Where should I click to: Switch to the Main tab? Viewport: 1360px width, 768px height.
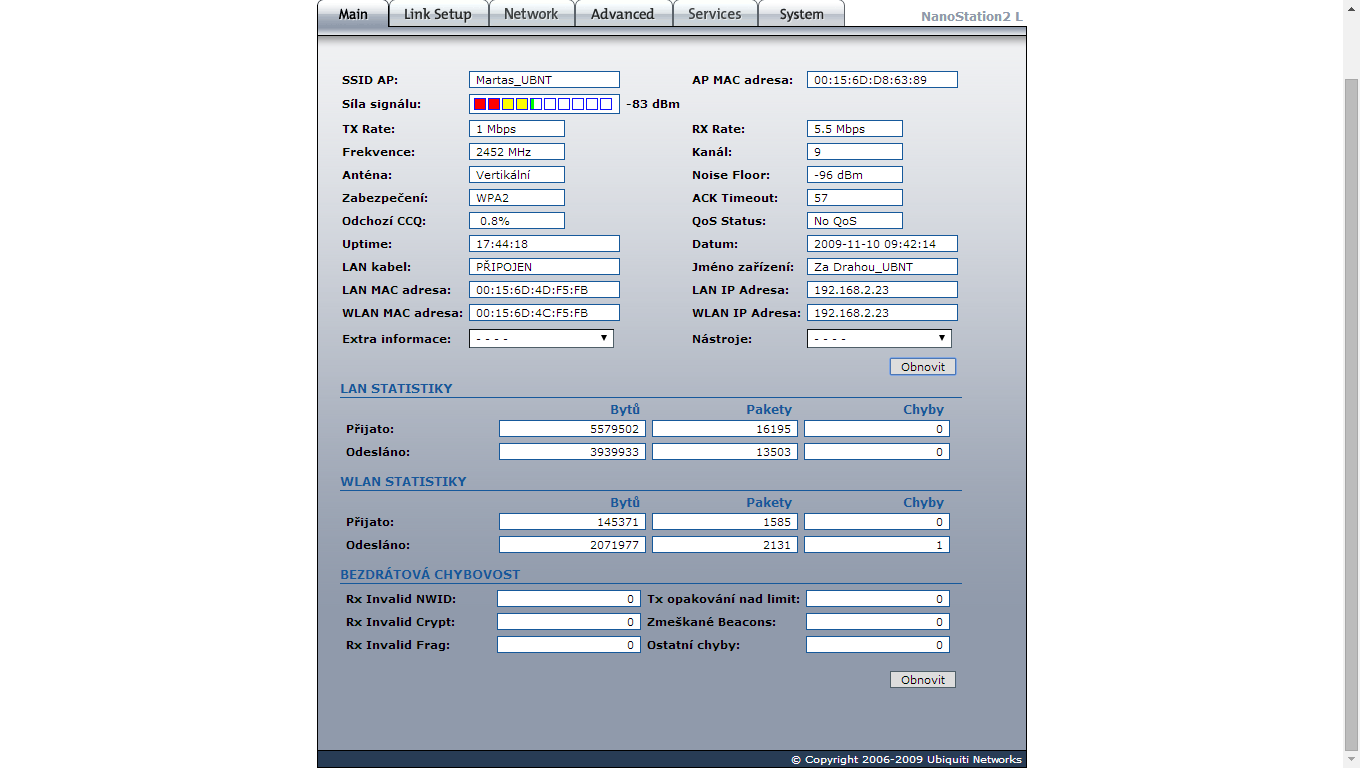pyautogui.click(x=353, y=14)
